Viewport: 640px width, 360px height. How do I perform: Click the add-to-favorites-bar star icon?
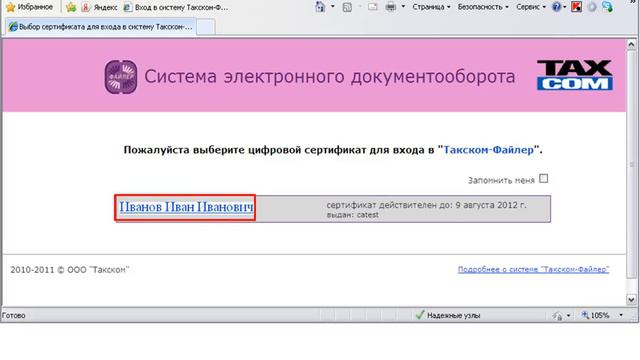click(x=71, y=7)
